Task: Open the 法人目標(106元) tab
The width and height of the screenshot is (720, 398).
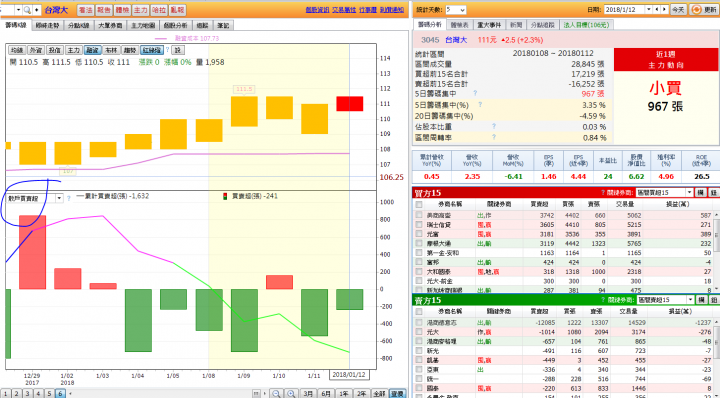Action: pos(585,25)
